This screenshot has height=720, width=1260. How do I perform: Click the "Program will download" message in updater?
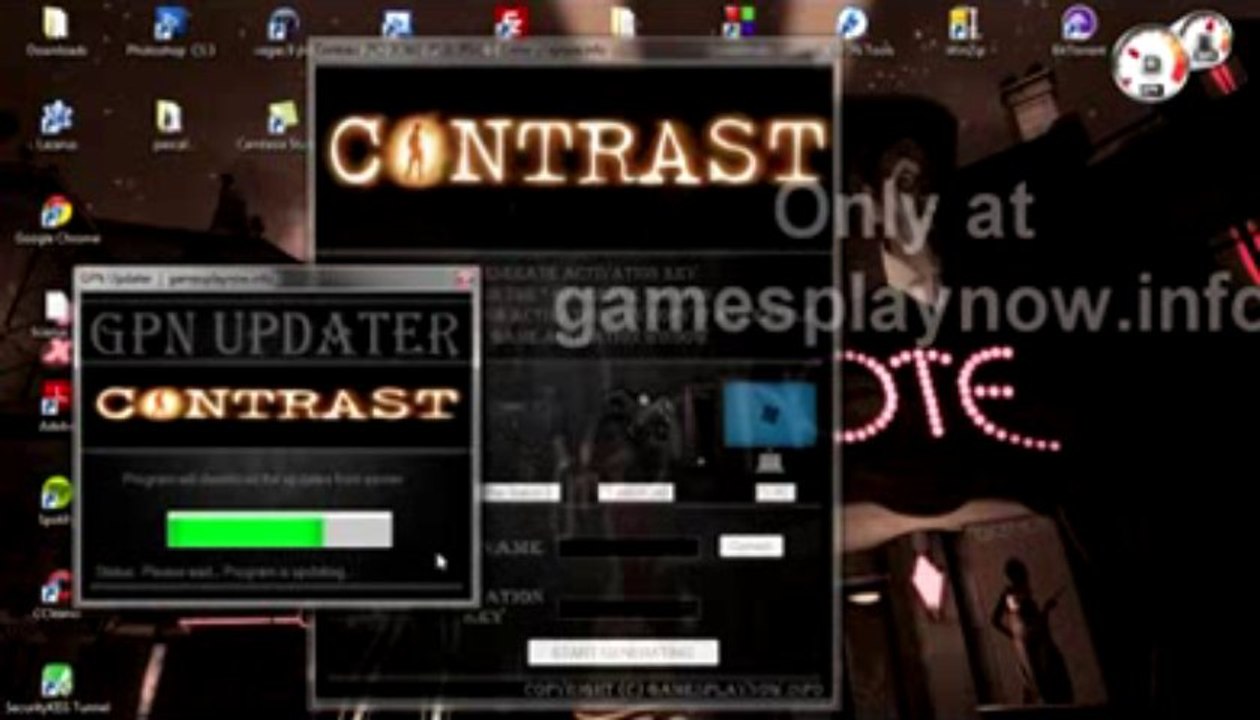(263, 479)
